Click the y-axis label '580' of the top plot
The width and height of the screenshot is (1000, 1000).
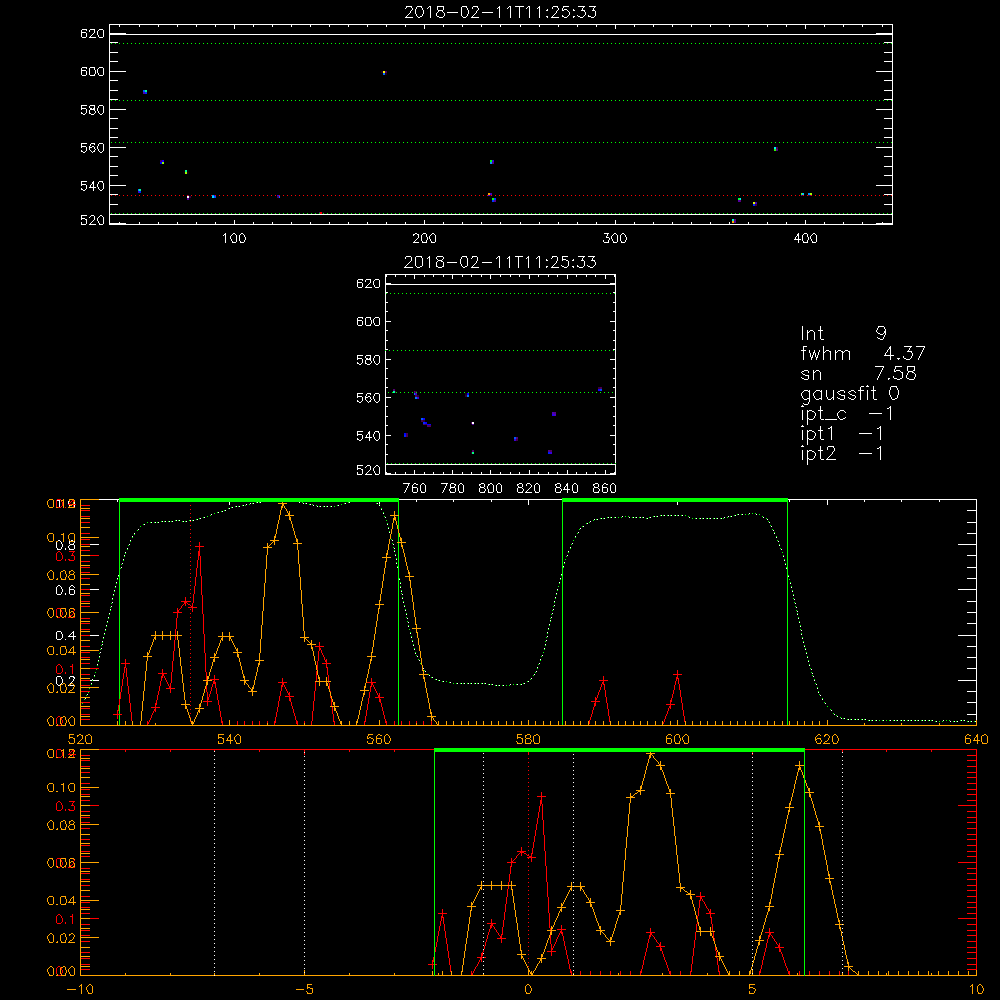92,110
